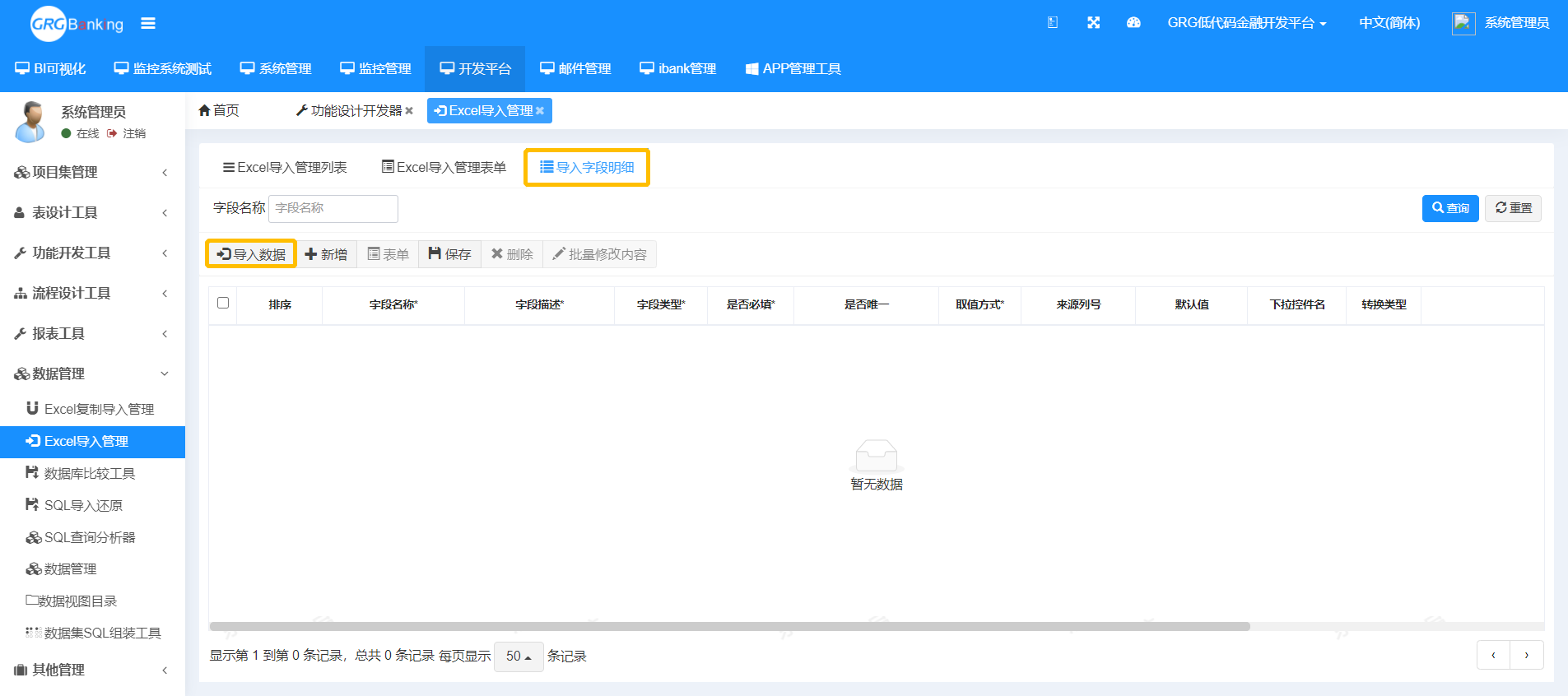Click 表单 toolbar button
The height and width of the screenshot is (696, 1568).
tap(388, 254)
